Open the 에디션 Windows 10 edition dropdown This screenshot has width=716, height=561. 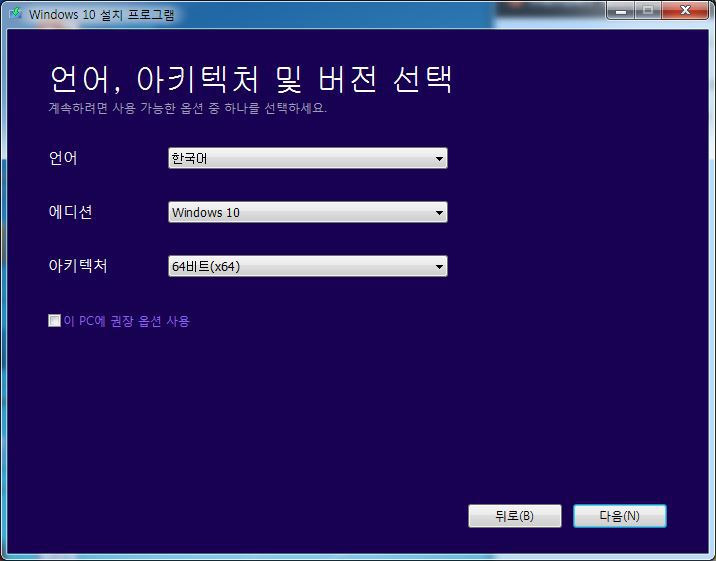click(308, 212)
